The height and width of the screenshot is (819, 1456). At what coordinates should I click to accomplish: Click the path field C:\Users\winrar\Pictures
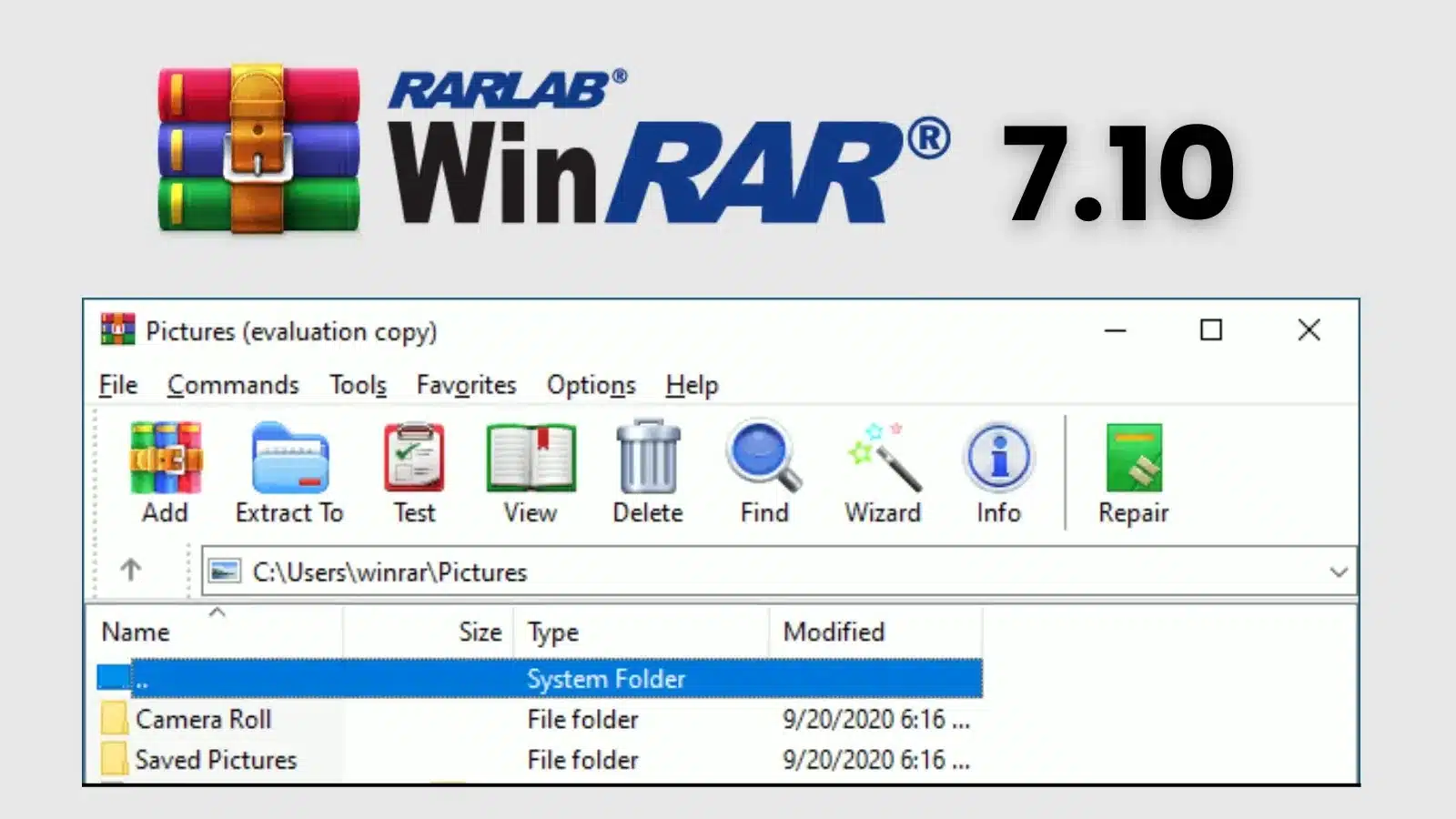(779, 572)
